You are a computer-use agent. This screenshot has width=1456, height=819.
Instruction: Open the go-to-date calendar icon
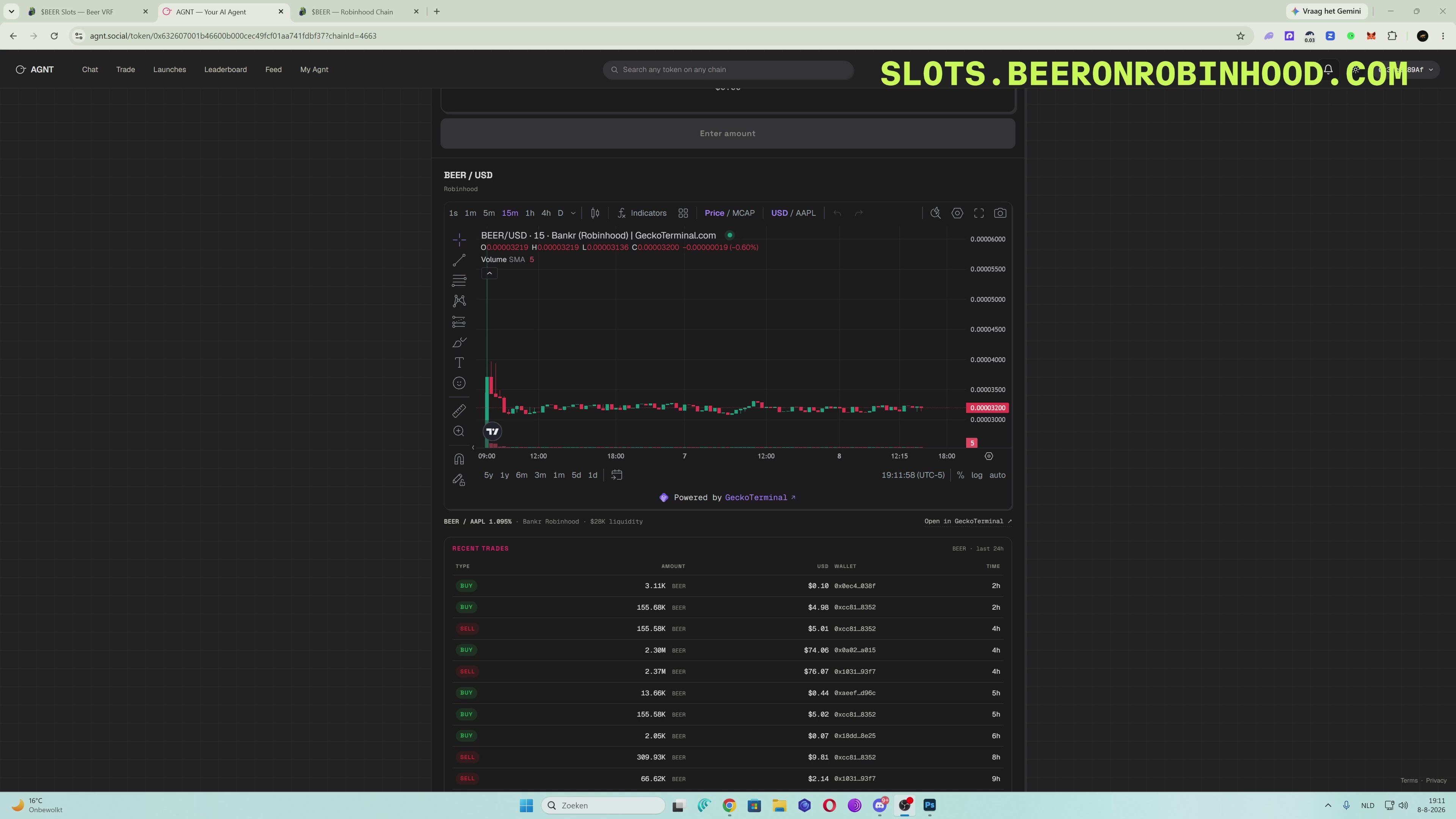[x=617, y=475]
